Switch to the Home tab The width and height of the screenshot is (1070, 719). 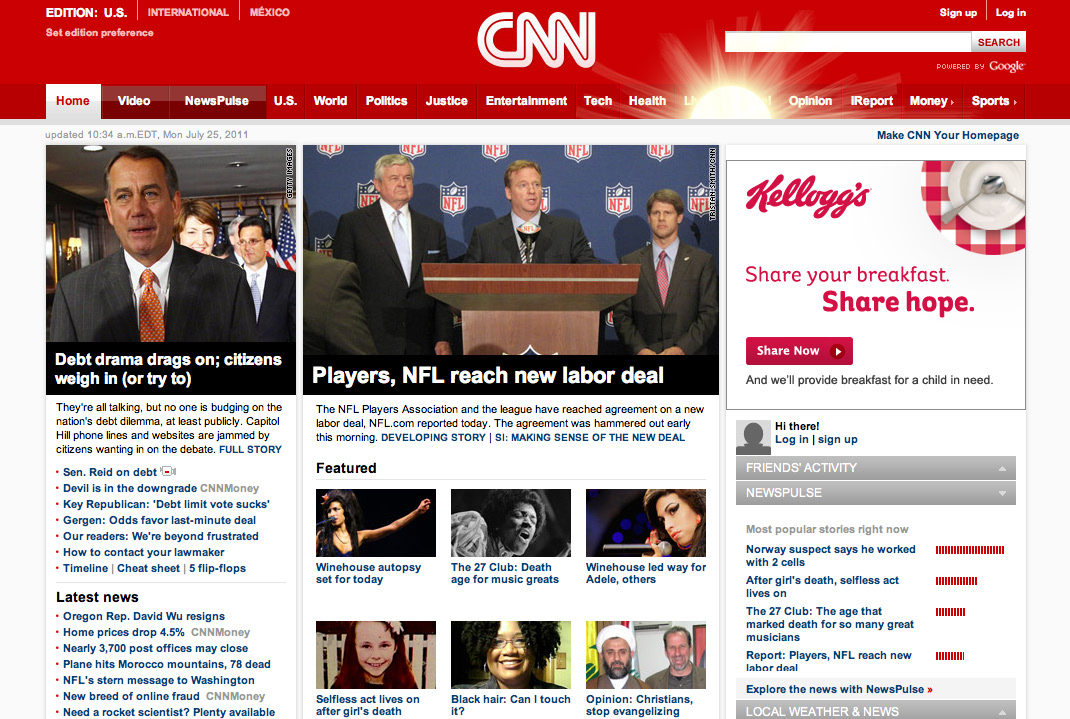click(x=73, y=101)
